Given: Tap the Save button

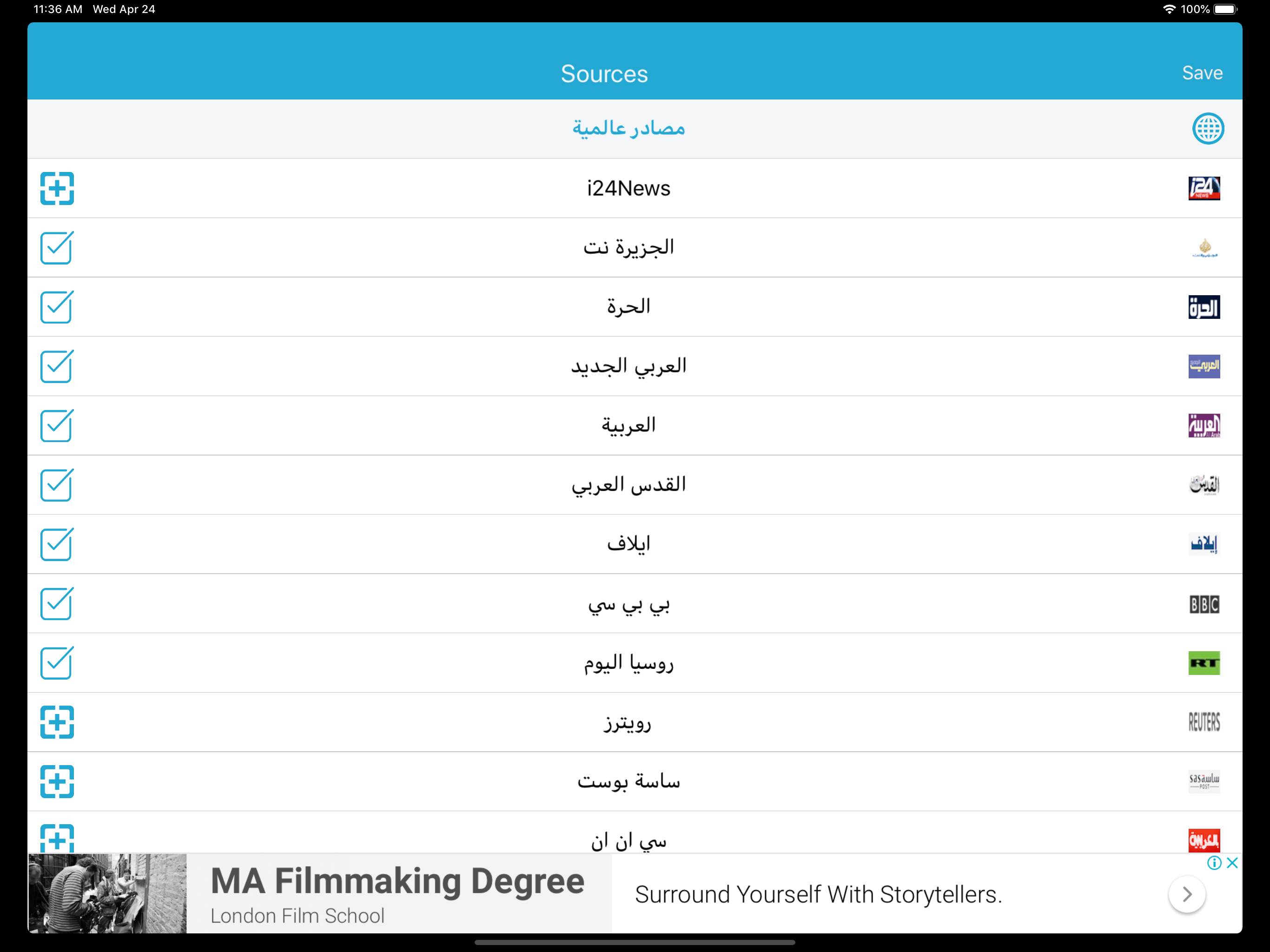Looking at the screenshot, I should click(1202, 73).
